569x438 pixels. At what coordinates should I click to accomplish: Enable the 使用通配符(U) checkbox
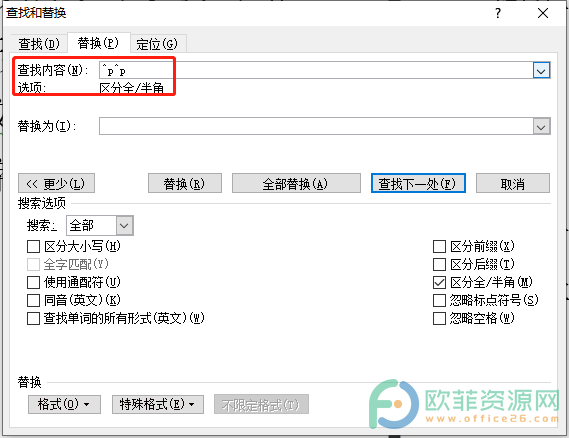[x=33, y=282]
